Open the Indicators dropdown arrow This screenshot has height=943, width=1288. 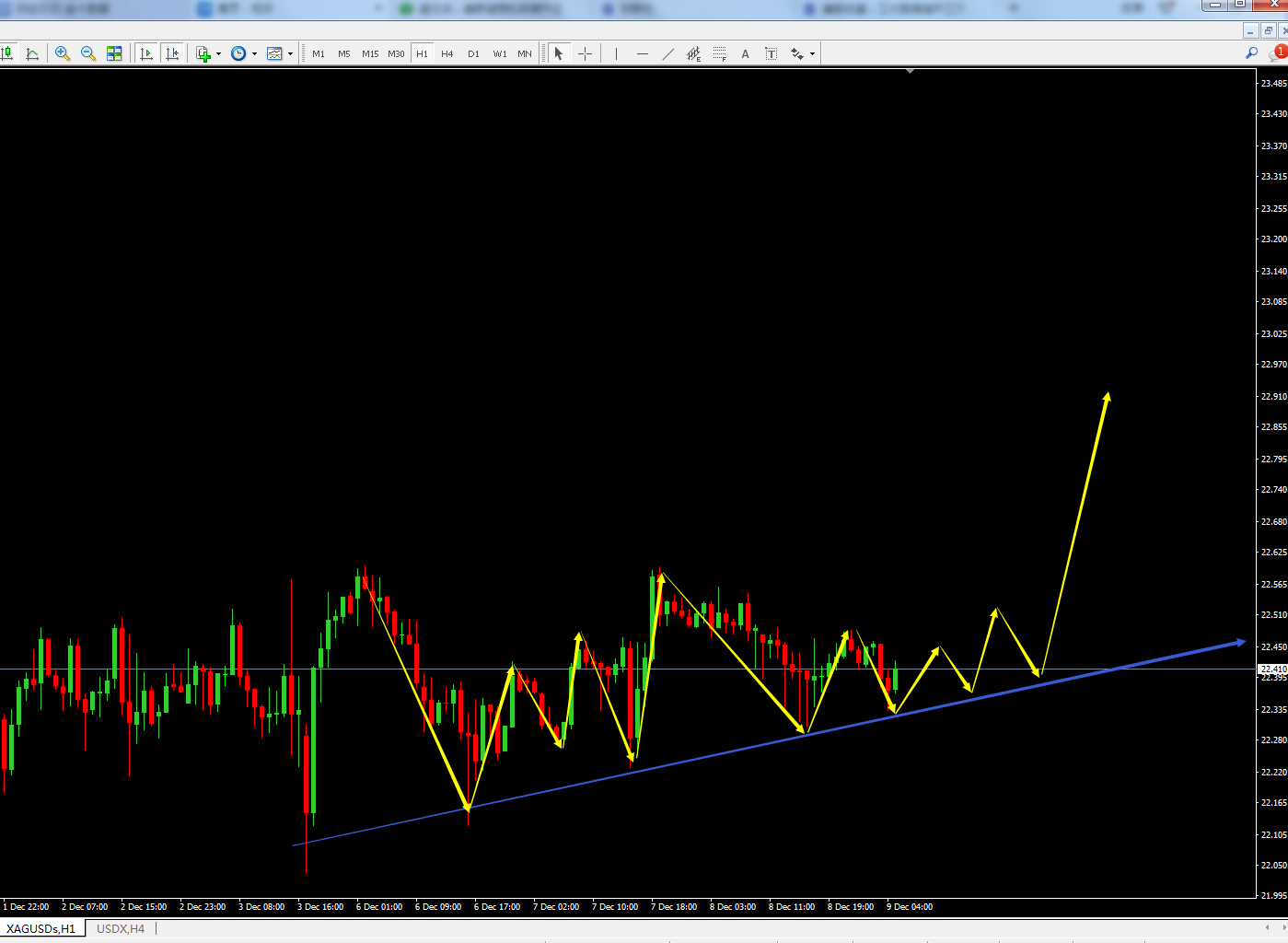218,53
